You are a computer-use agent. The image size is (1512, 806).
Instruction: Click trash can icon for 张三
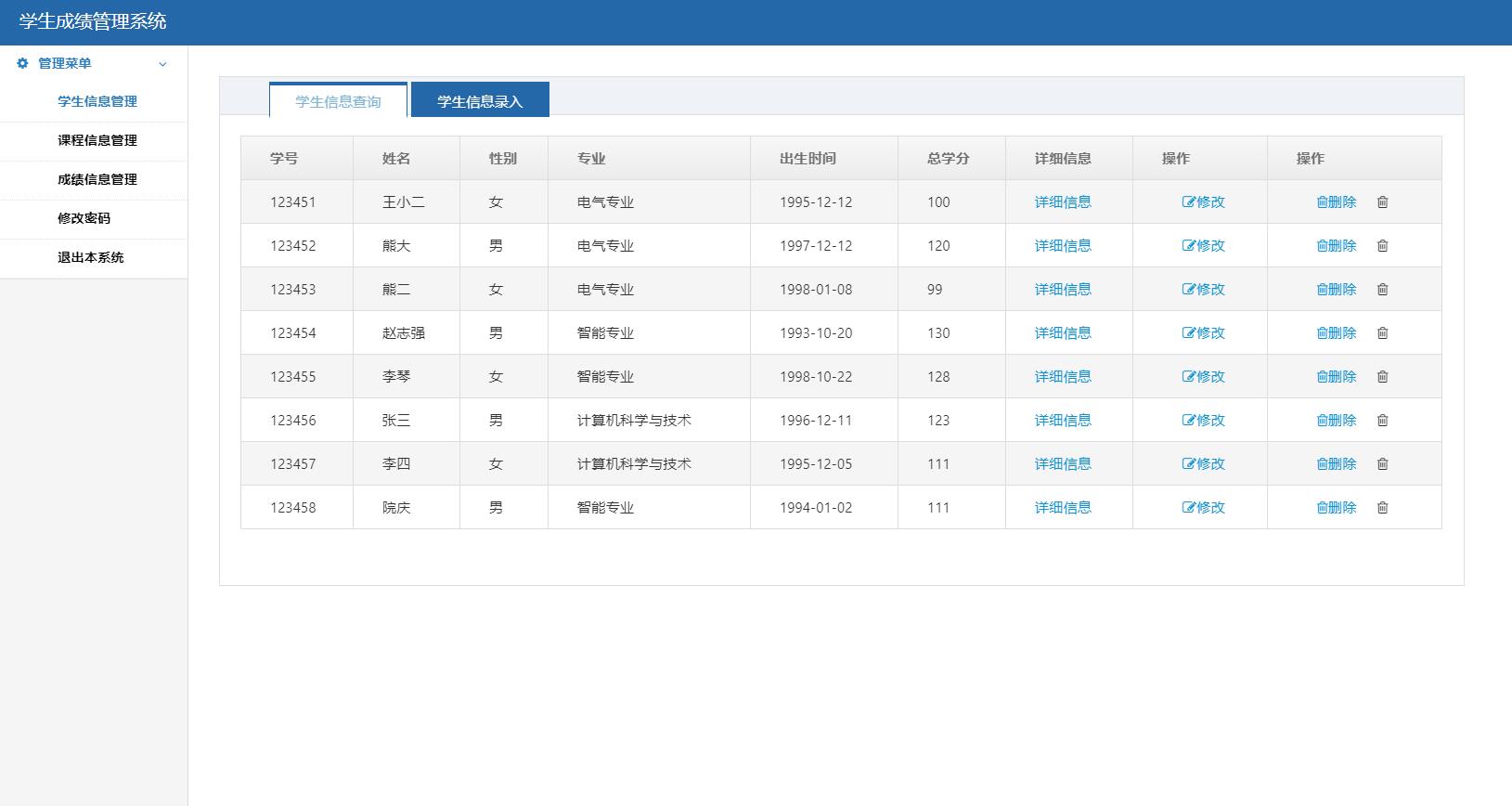coord(1382,420)
